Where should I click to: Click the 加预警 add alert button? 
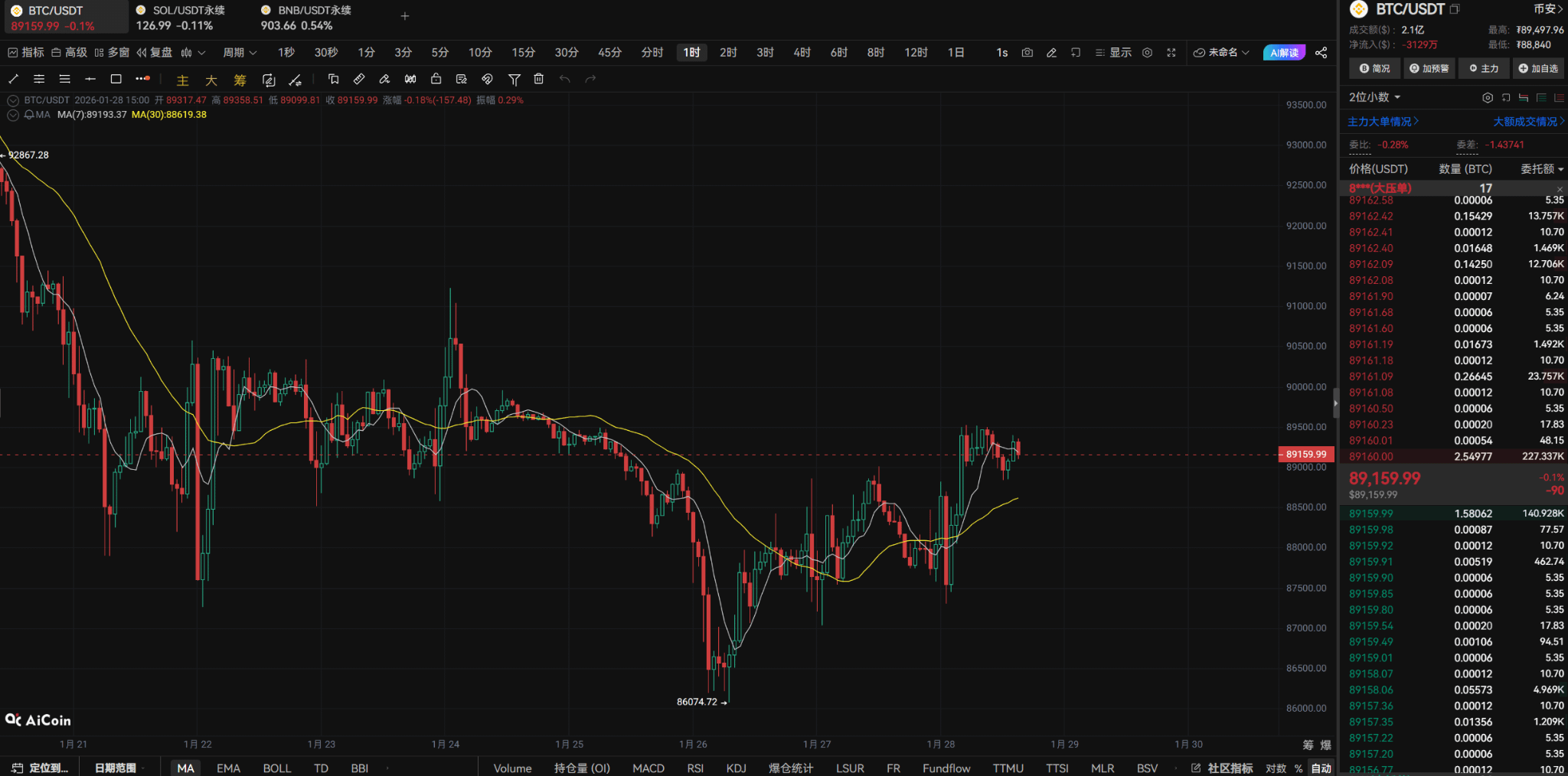(1429, 69)
